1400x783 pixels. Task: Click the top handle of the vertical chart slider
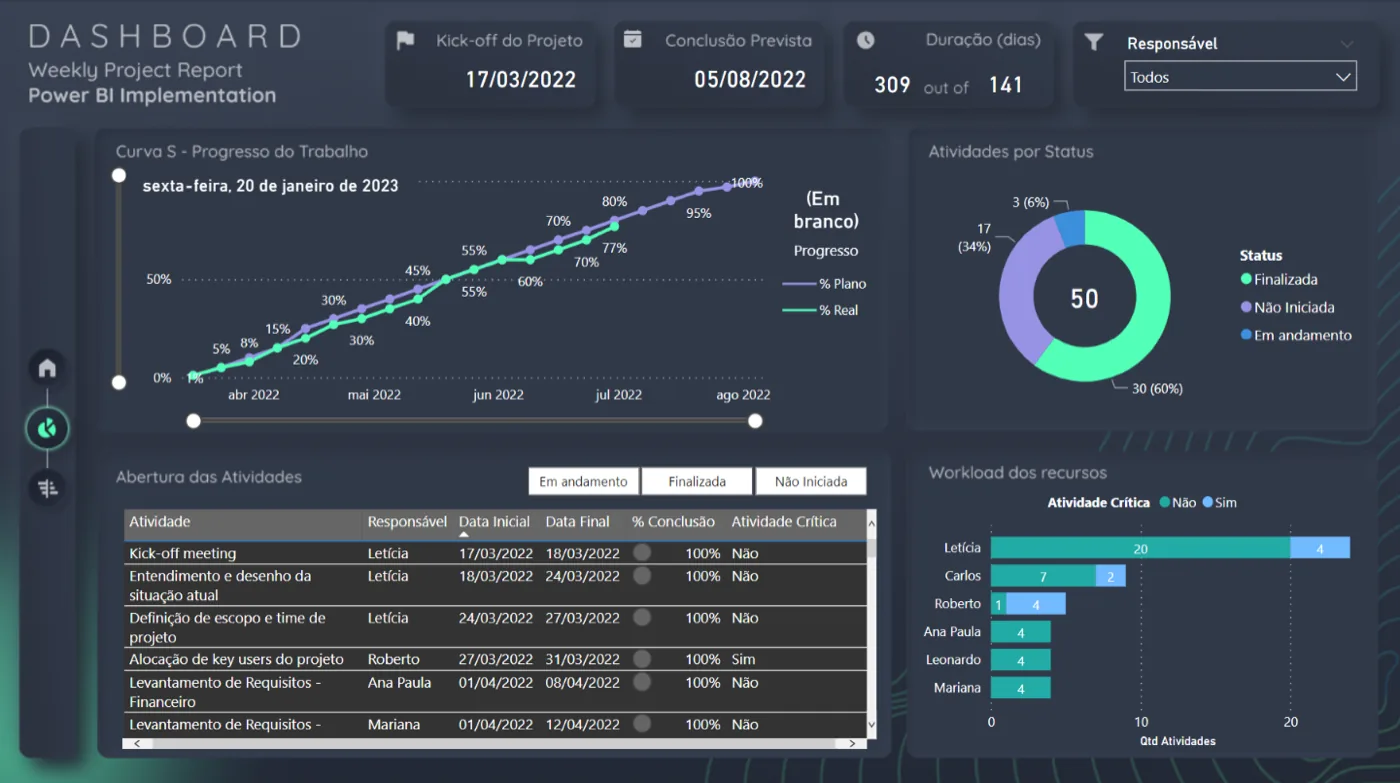[x=119, y=175]
